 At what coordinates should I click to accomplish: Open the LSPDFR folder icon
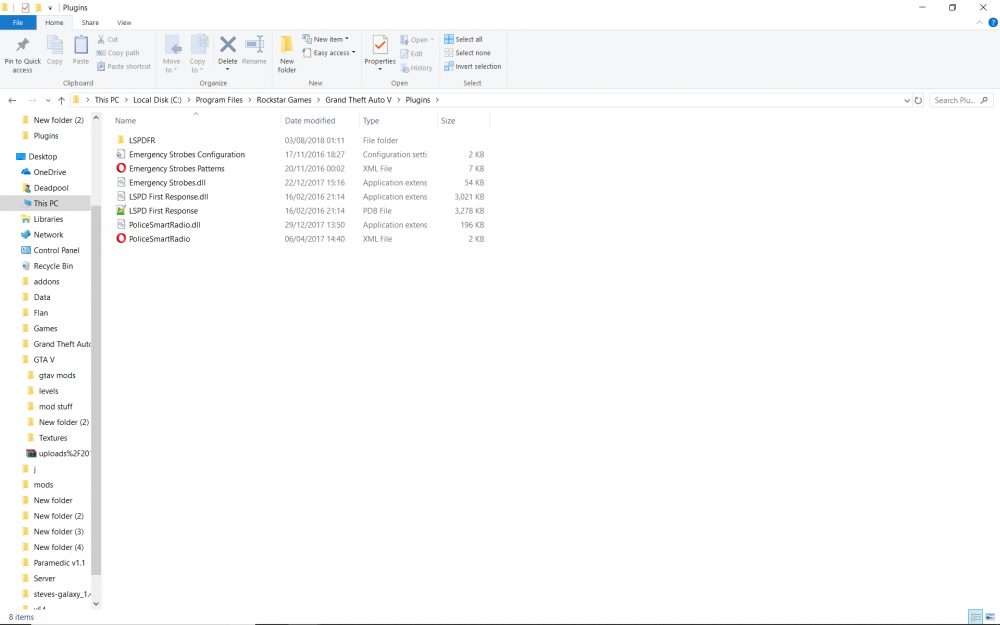click(121, 140)
